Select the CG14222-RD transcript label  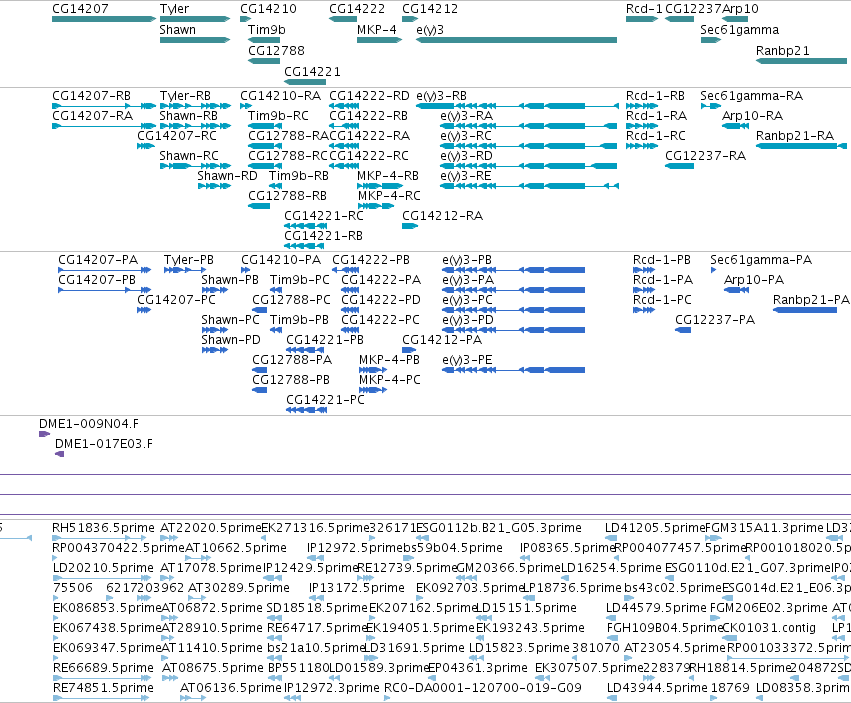point(370,96)
